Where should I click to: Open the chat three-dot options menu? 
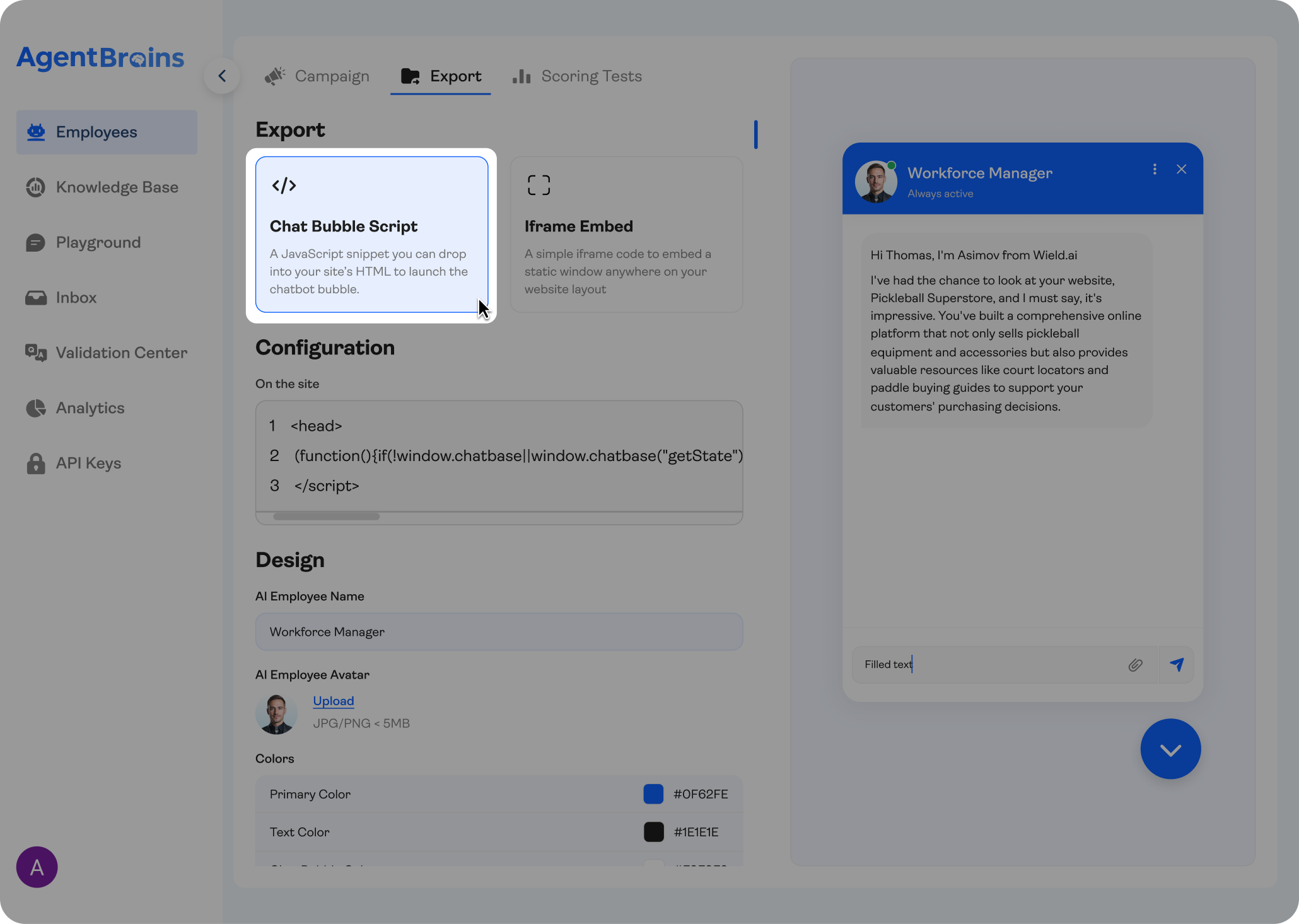tap(1155, 170)
